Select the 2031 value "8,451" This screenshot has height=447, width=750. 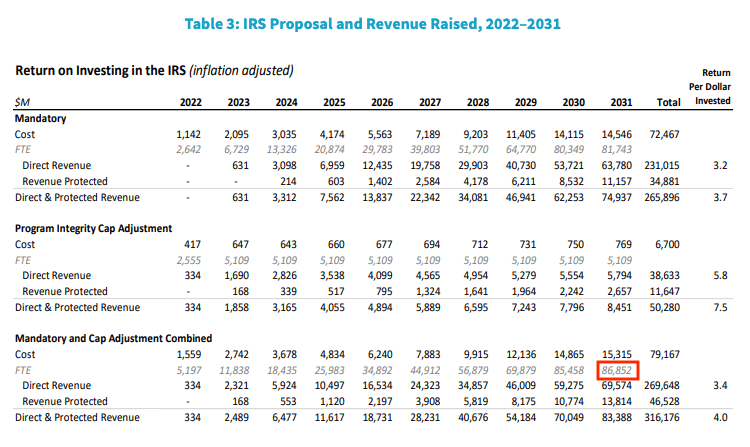coord(619,307)
